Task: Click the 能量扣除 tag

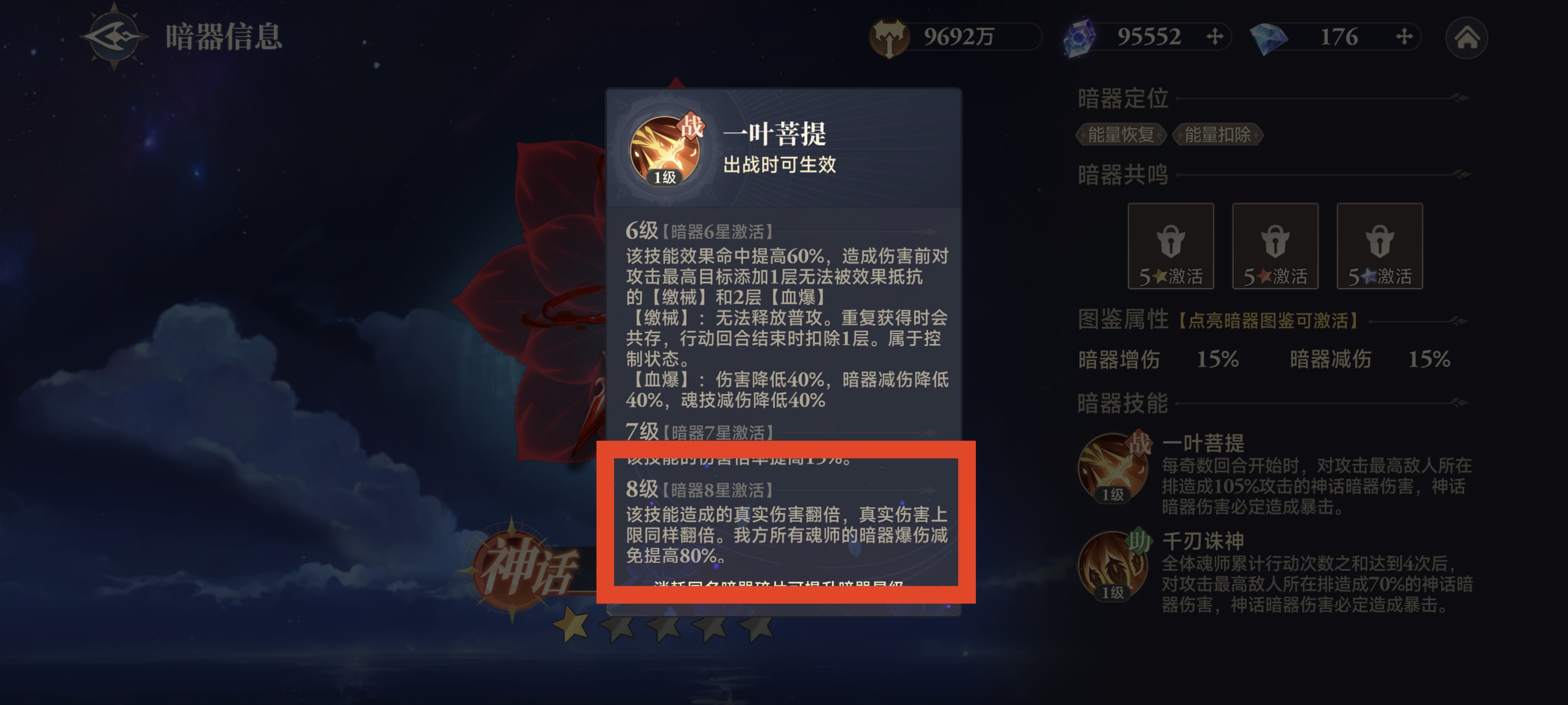Action: pos(1218,135)
